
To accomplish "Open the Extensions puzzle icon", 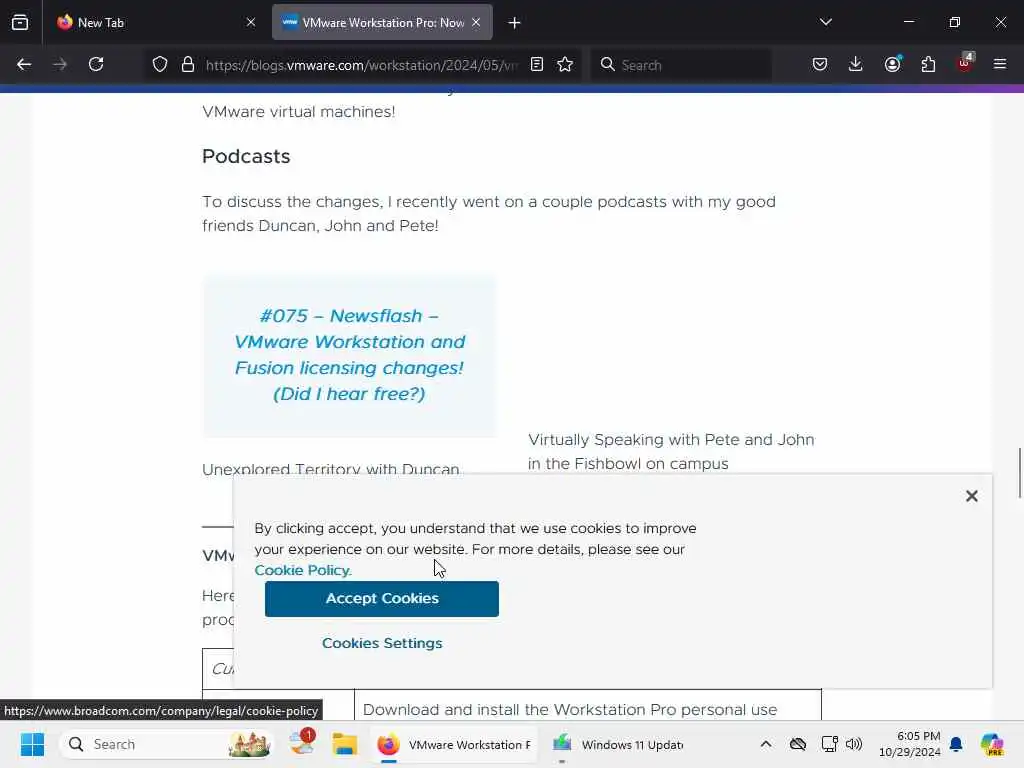I will point(928,64).
